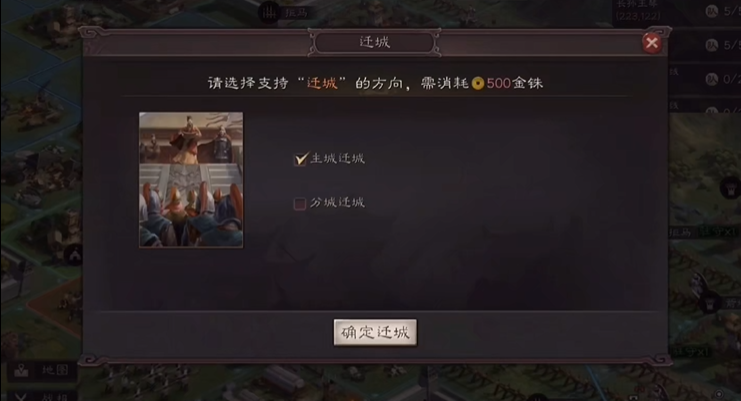Click the fence icon next to 拒马 at top
Screen dimensions: 741x401
269,12
